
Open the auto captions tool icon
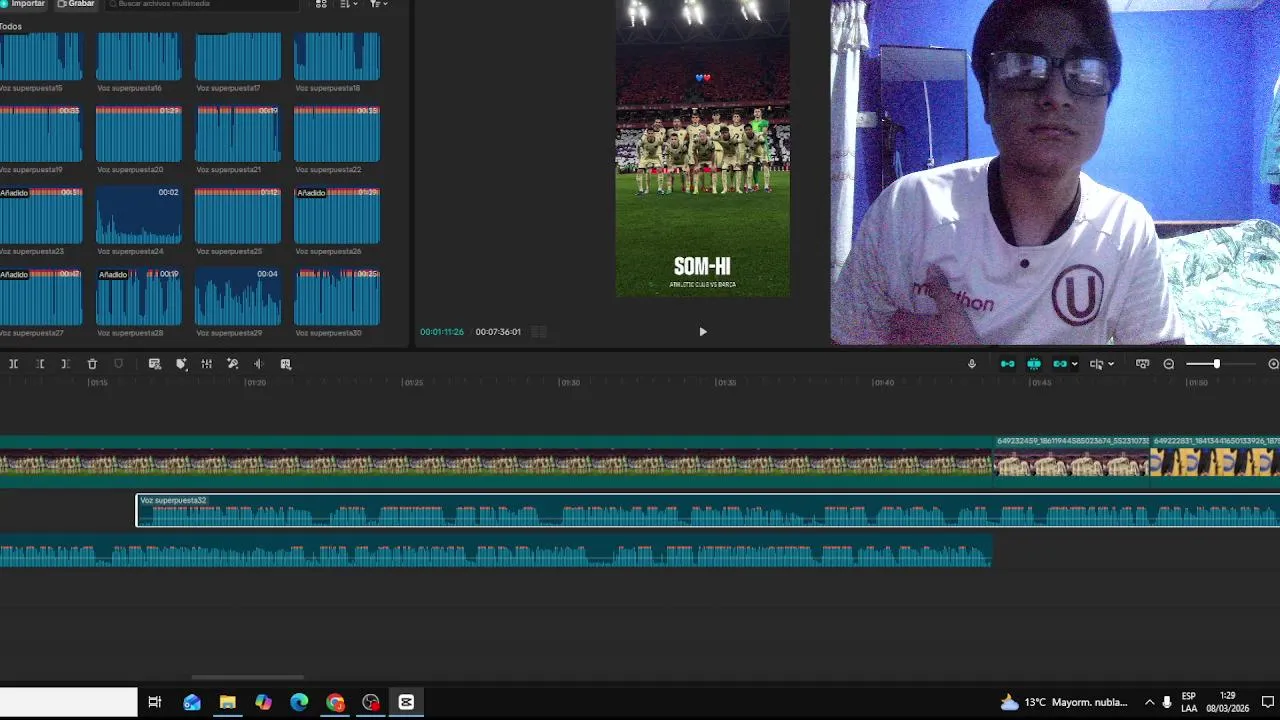[155, 364]
